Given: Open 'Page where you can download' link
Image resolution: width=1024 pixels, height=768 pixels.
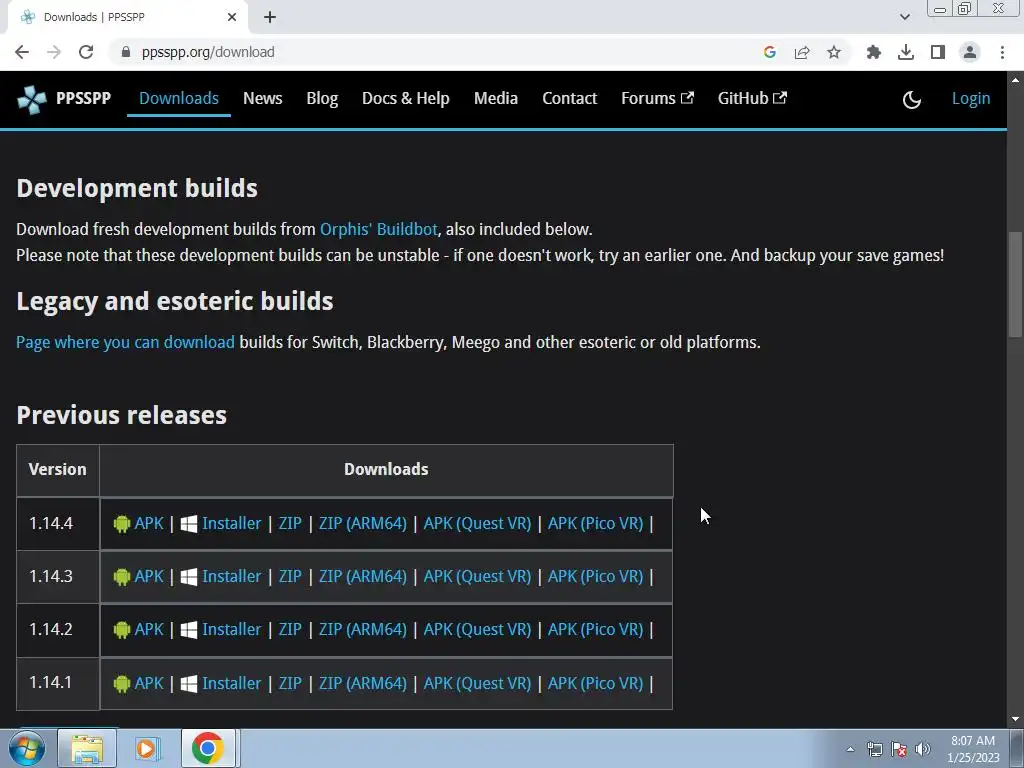Looking at the screenshot, I should (125, 342).
